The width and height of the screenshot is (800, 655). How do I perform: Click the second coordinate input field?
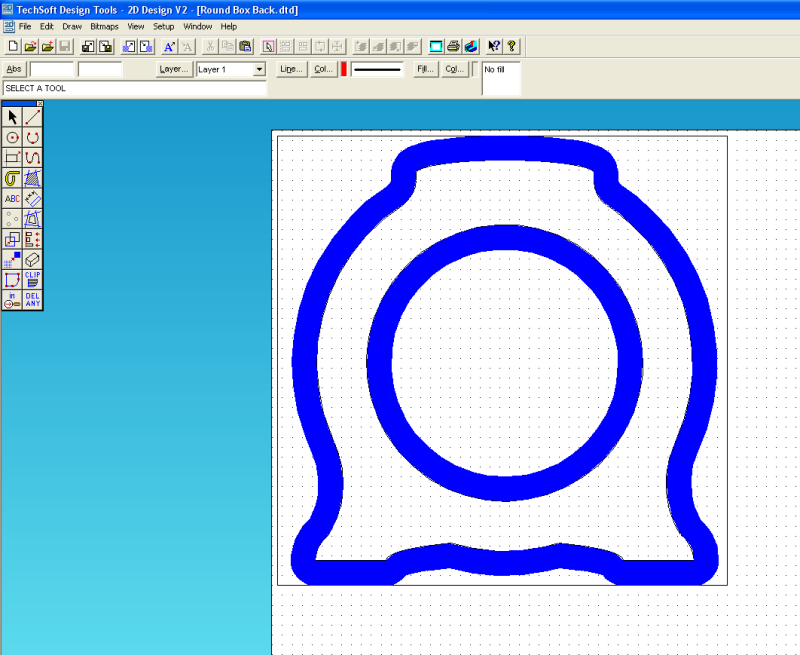pyautogui.click(x=100, y=69)
